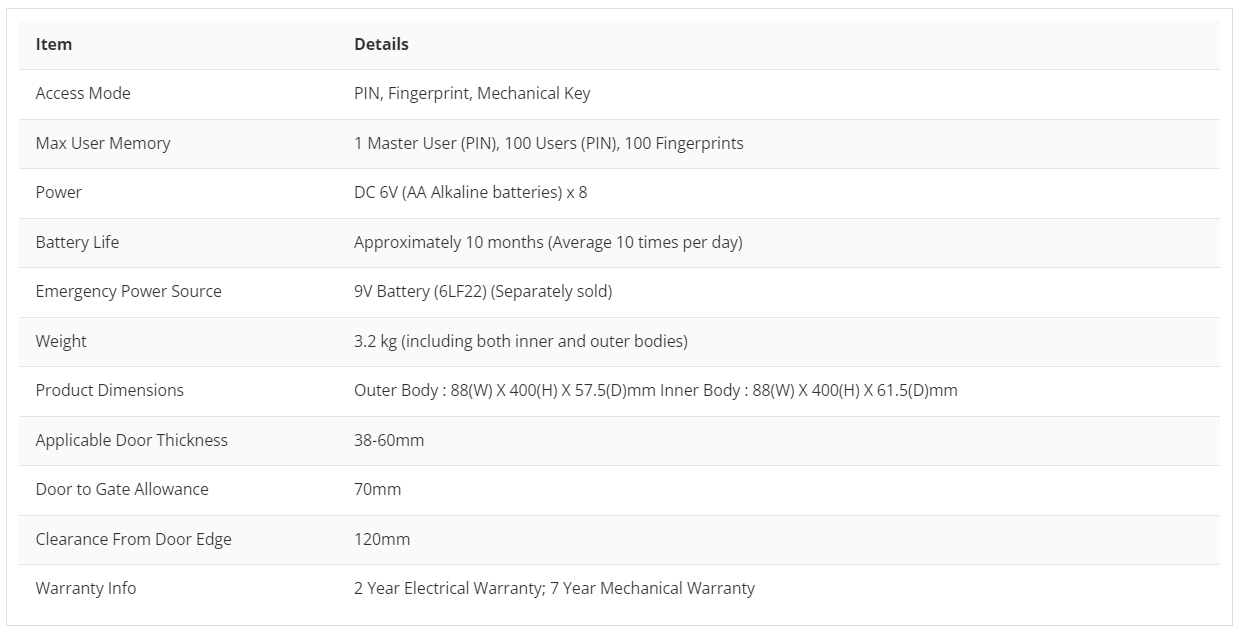
Task: Click the Outer Body dimensions text
Action: (x=505, y=390)
